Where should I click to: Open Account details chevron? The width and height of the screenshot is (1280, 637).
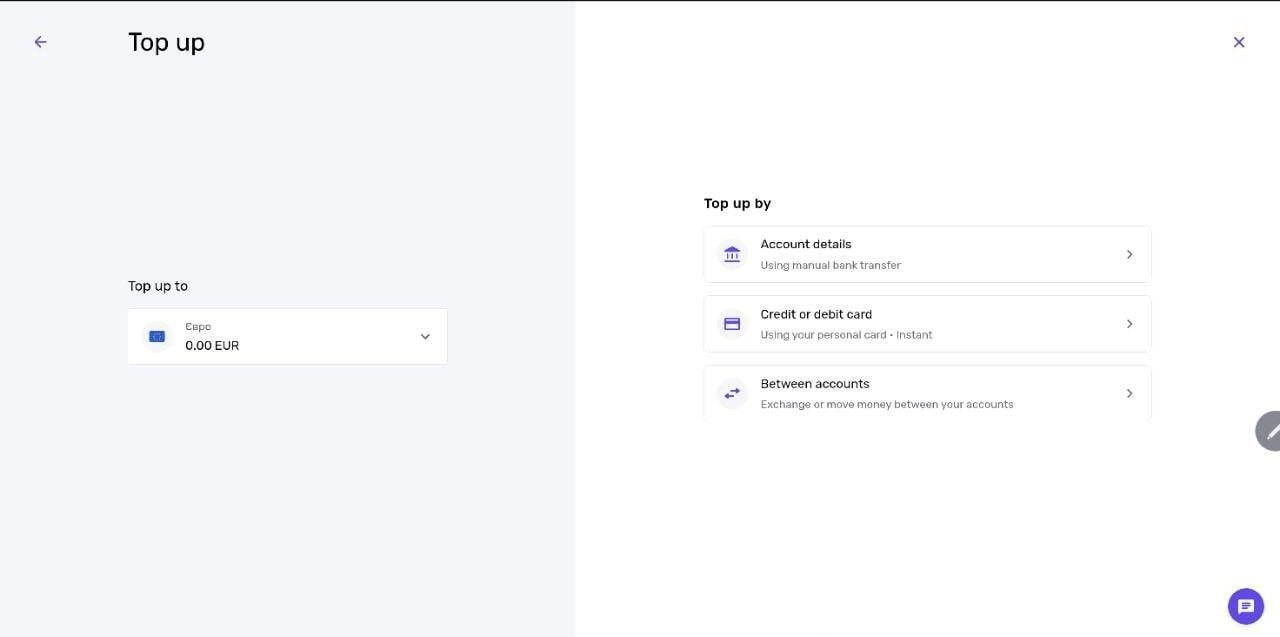tap(1130, 254)
